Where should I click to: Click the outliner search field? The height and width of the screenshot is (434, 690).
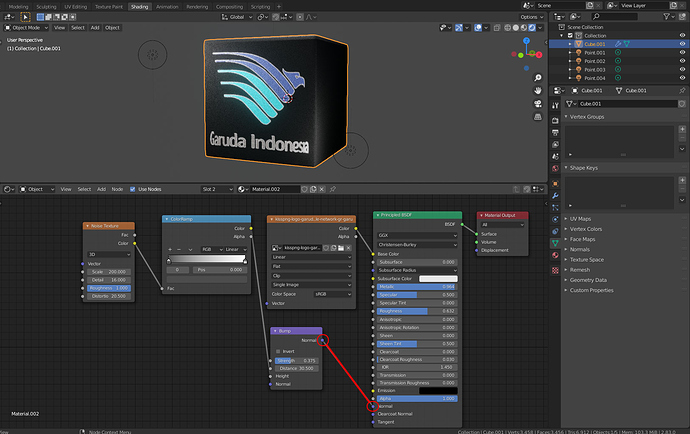tap(614, 17)
